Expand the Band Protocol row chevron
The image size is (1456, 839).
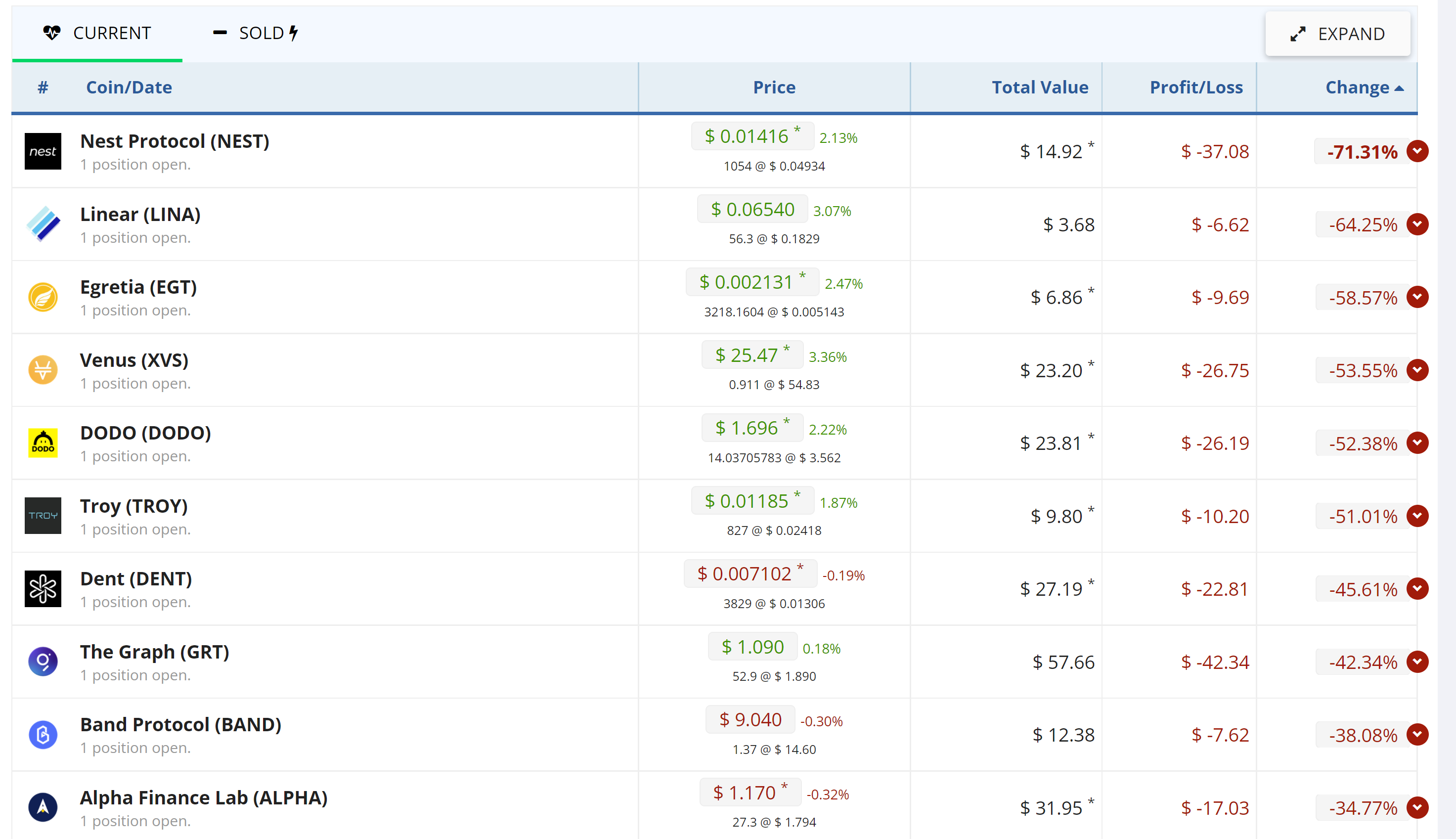click(1417, 735)
